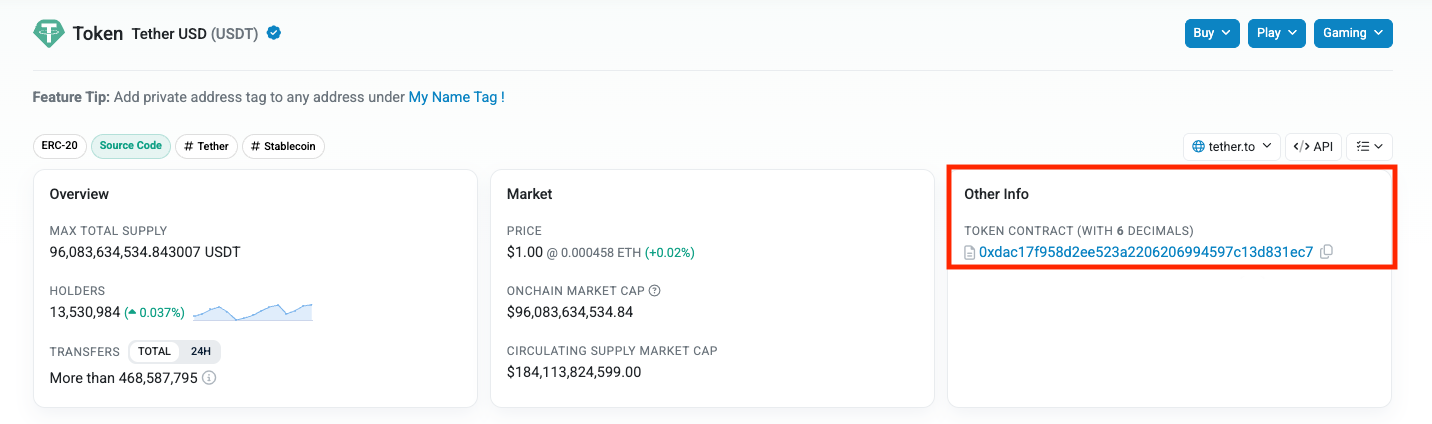Click the +0.02% price change text

tap(670, 252)
